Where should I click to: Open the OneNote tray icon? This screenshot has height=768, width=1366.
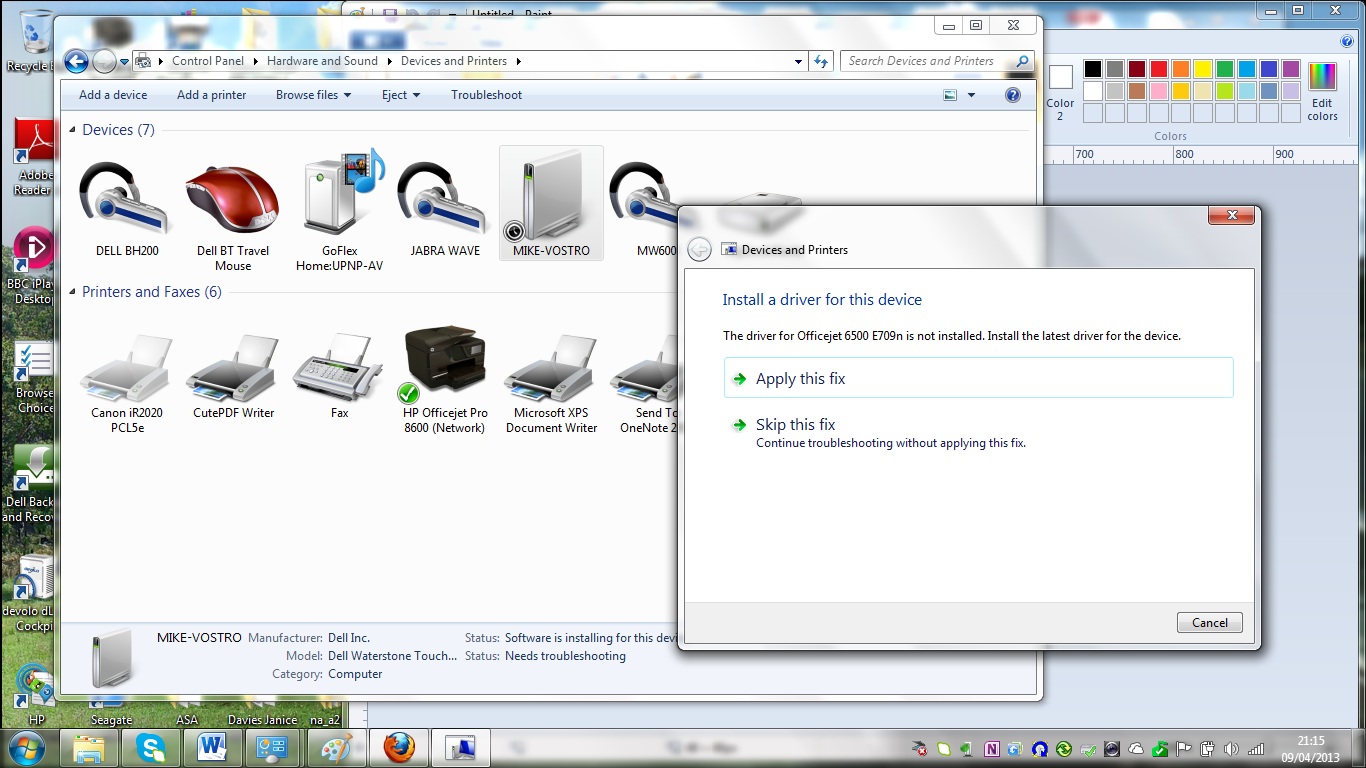tap(992, 749)
